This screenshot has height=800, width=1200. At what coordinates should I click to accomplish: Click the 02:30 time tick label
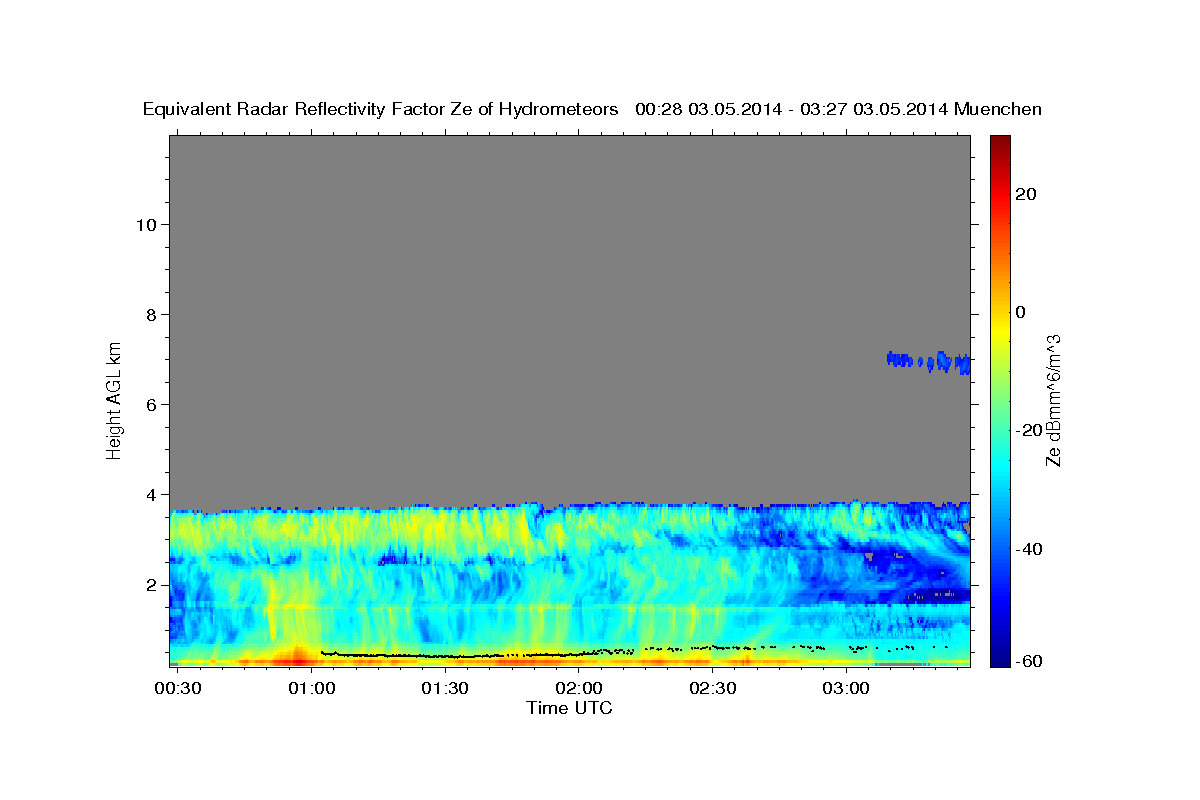(711, 689)
